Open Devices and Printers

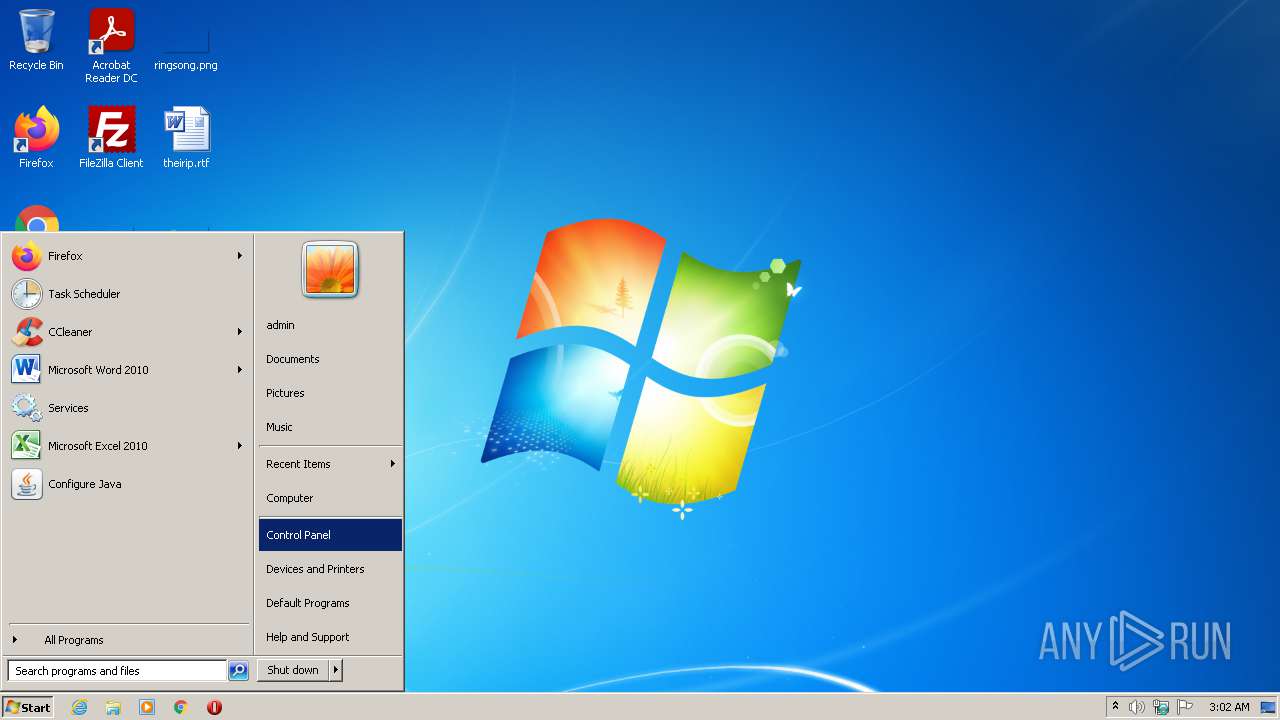(330, 569)
